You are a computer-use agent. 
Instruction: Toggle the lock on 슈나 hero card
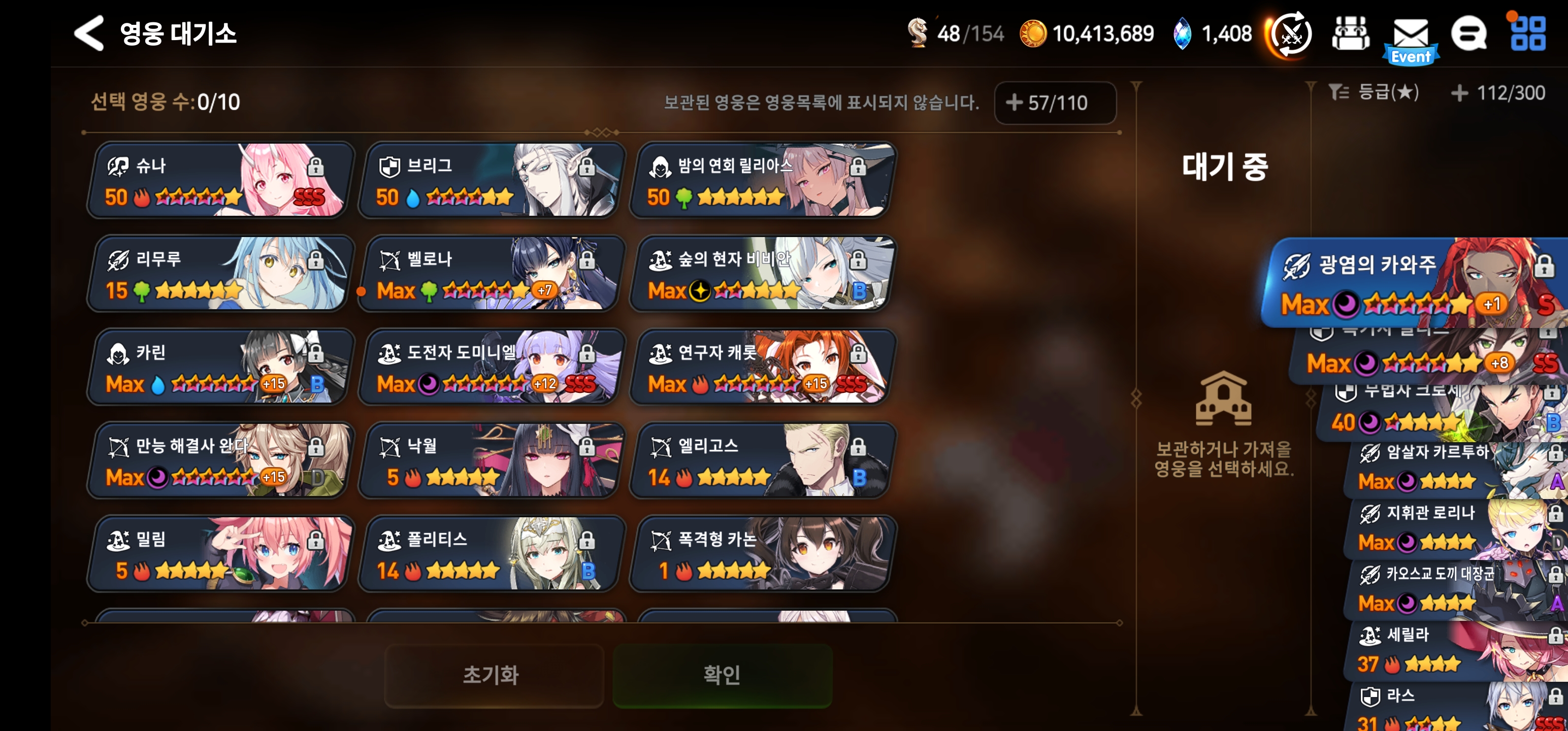pyautogui.click(x=315, y=166)
